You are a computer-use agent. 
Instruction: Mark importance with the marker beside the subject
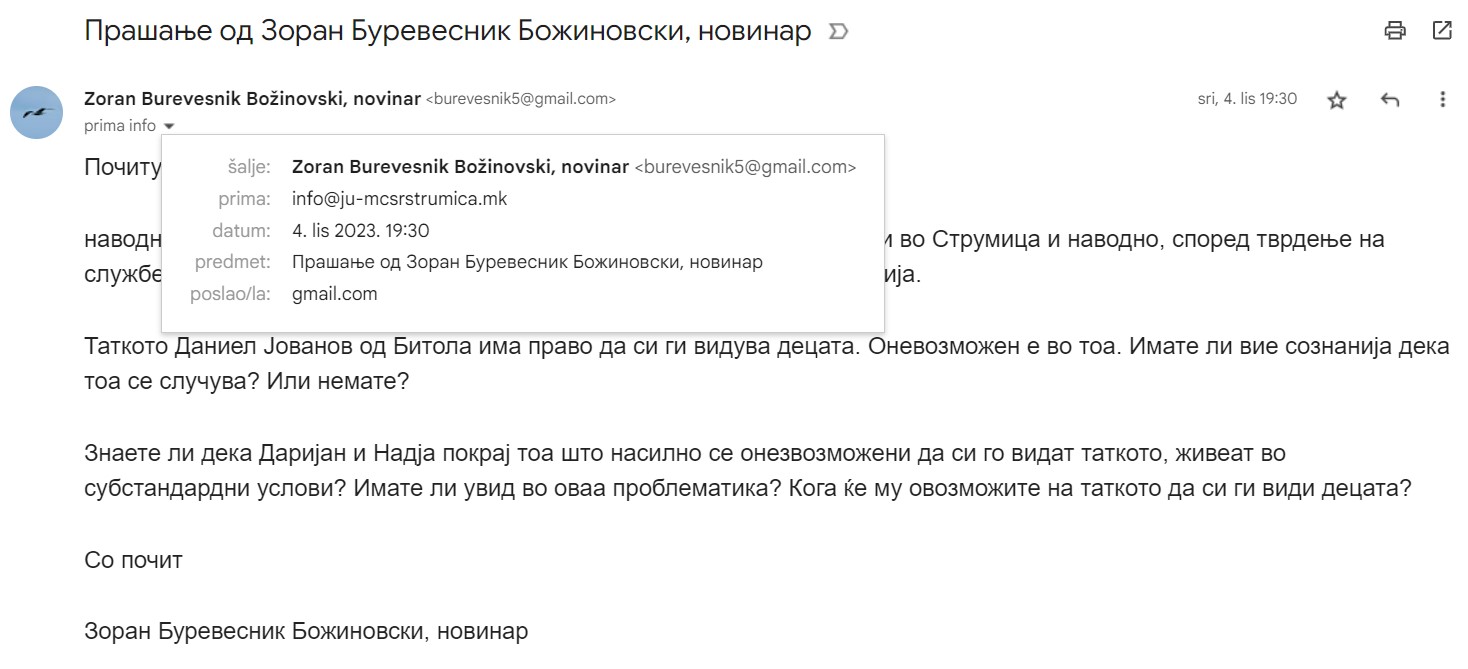click(x=839, y=32)
